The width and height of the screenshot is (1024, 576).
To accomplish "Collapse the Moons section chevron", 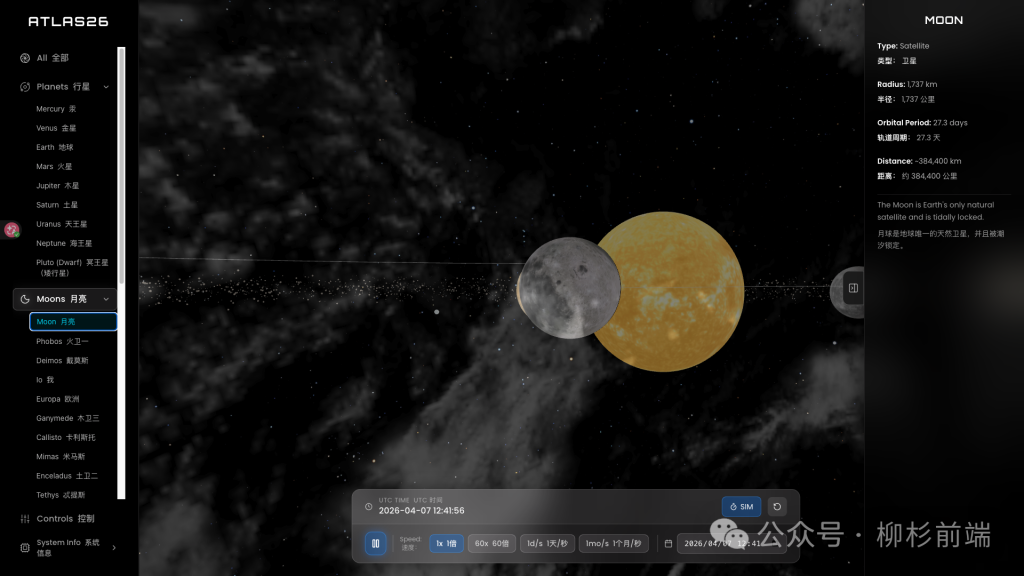I will 106,299.
